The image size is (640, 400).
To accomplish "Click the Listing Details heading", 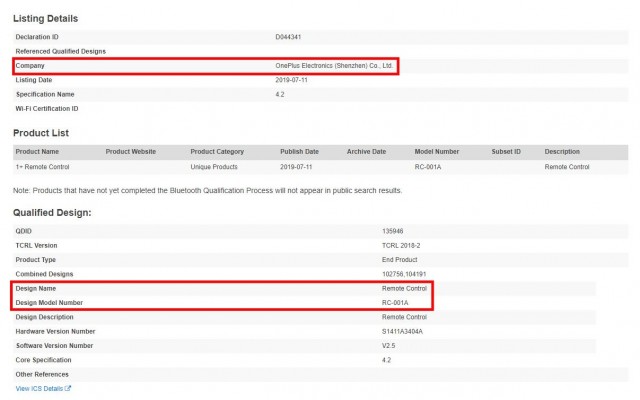I will pyautogui.click(x=45, y=18).
